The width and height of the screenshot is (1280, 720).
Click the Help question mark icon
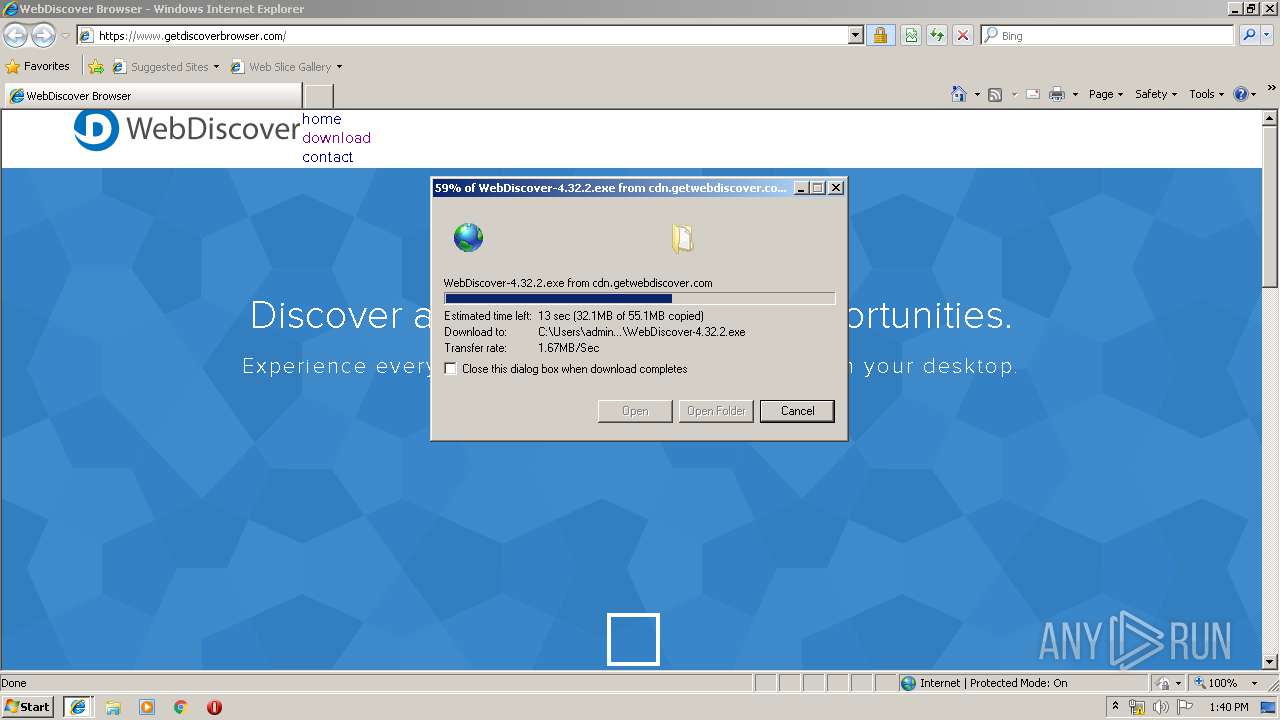point(1241,94)
